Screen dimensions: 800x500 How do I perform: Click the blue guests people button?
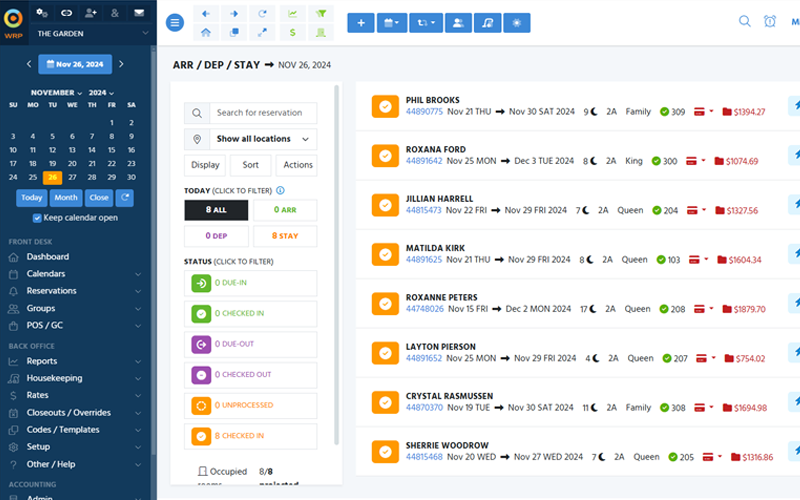coord(458,23)
